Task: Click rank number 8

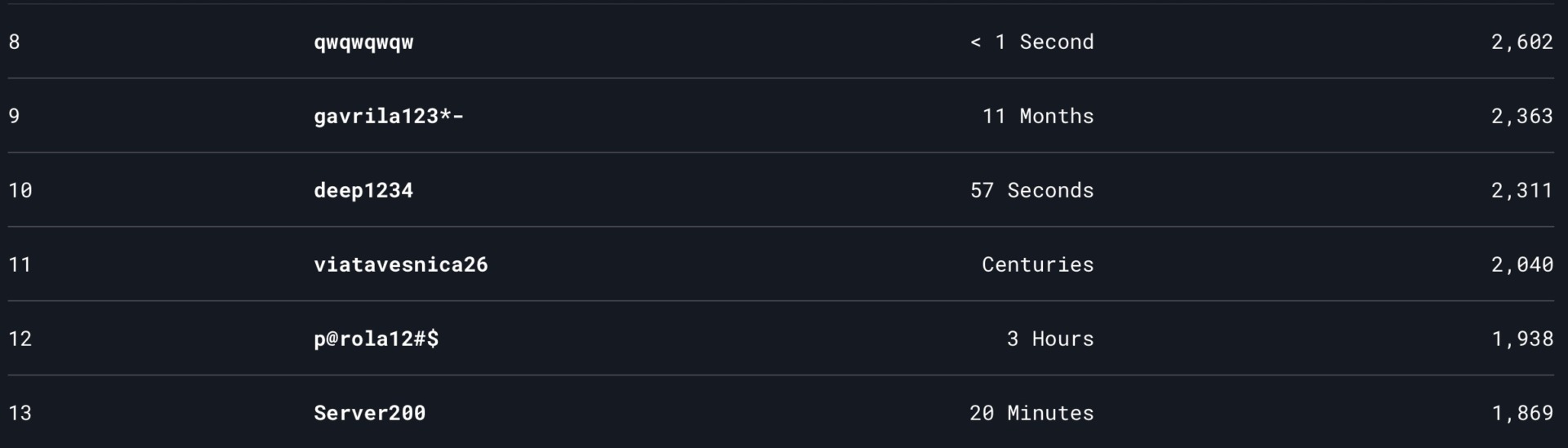Action: (15, 42)
